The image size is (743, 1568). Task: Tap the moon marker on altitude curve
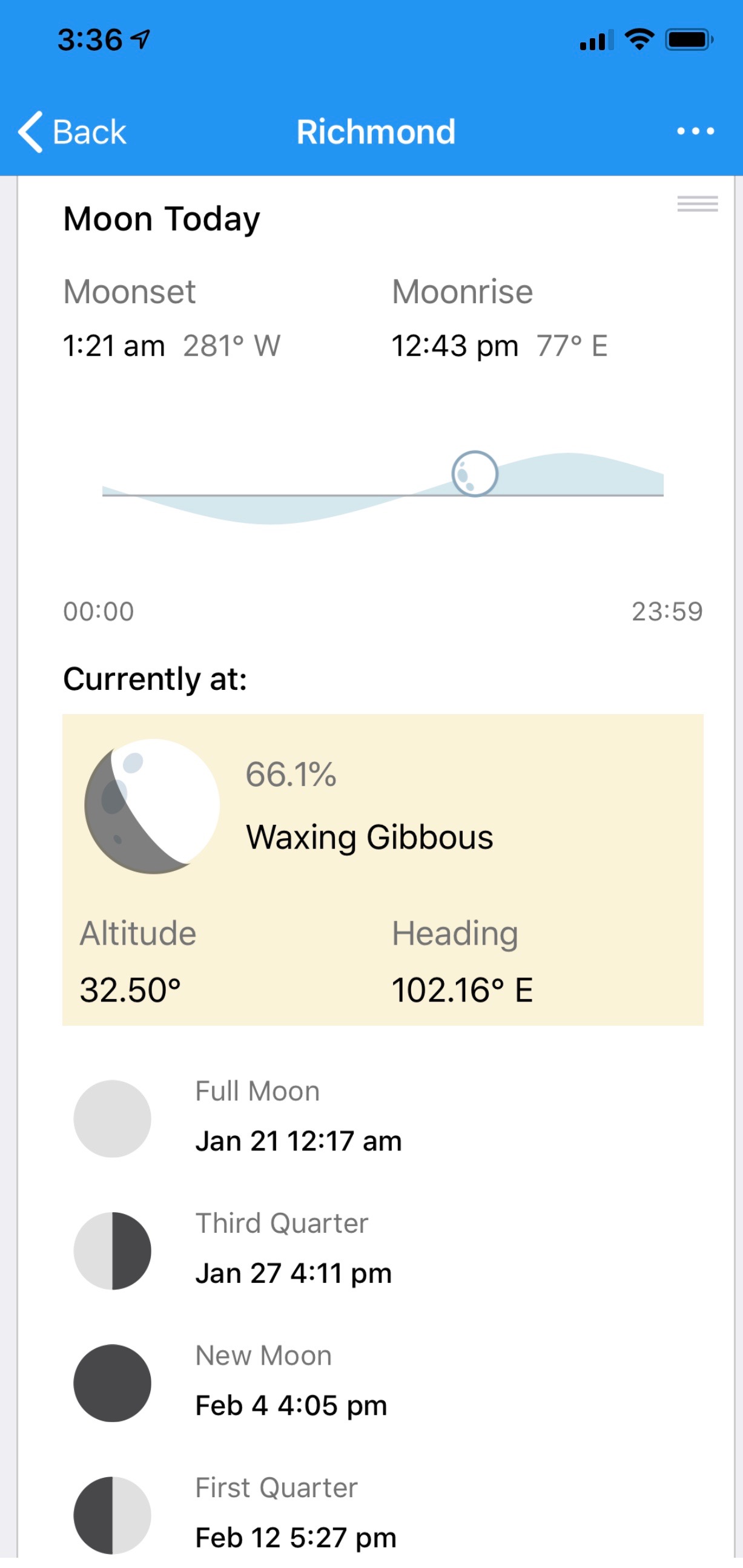474,474
